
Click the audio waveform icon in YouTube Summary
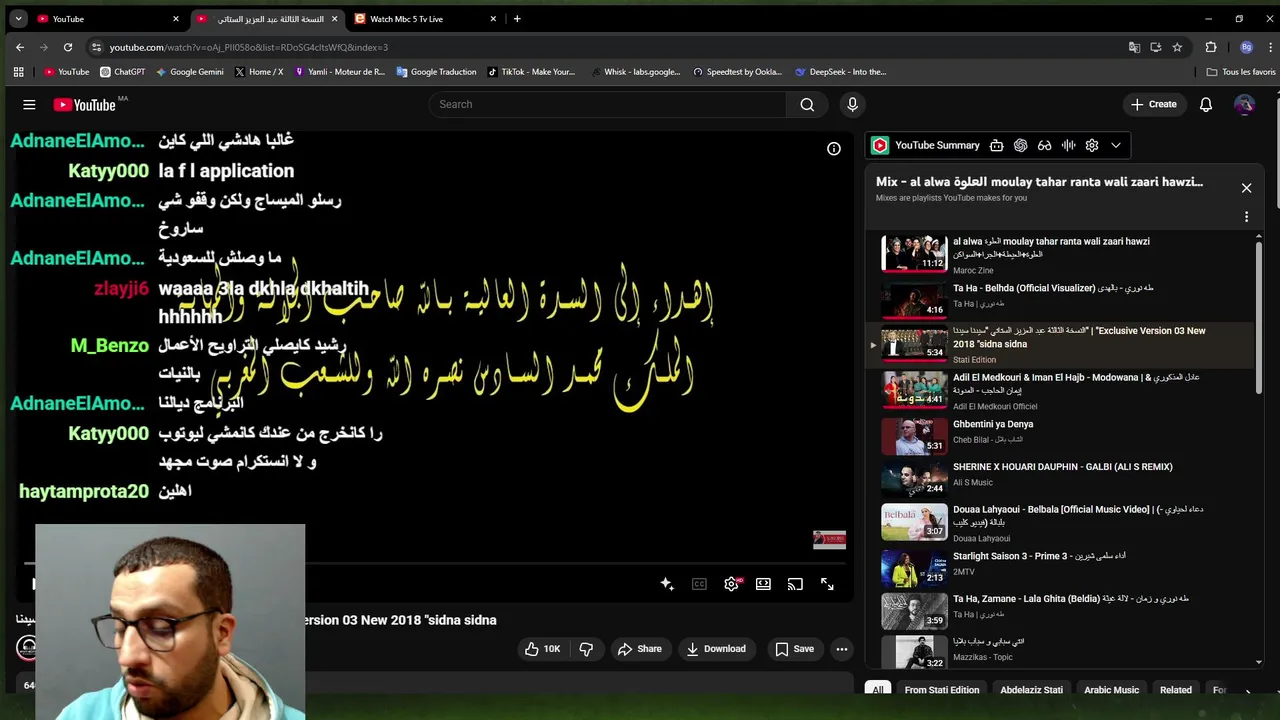1068,145
